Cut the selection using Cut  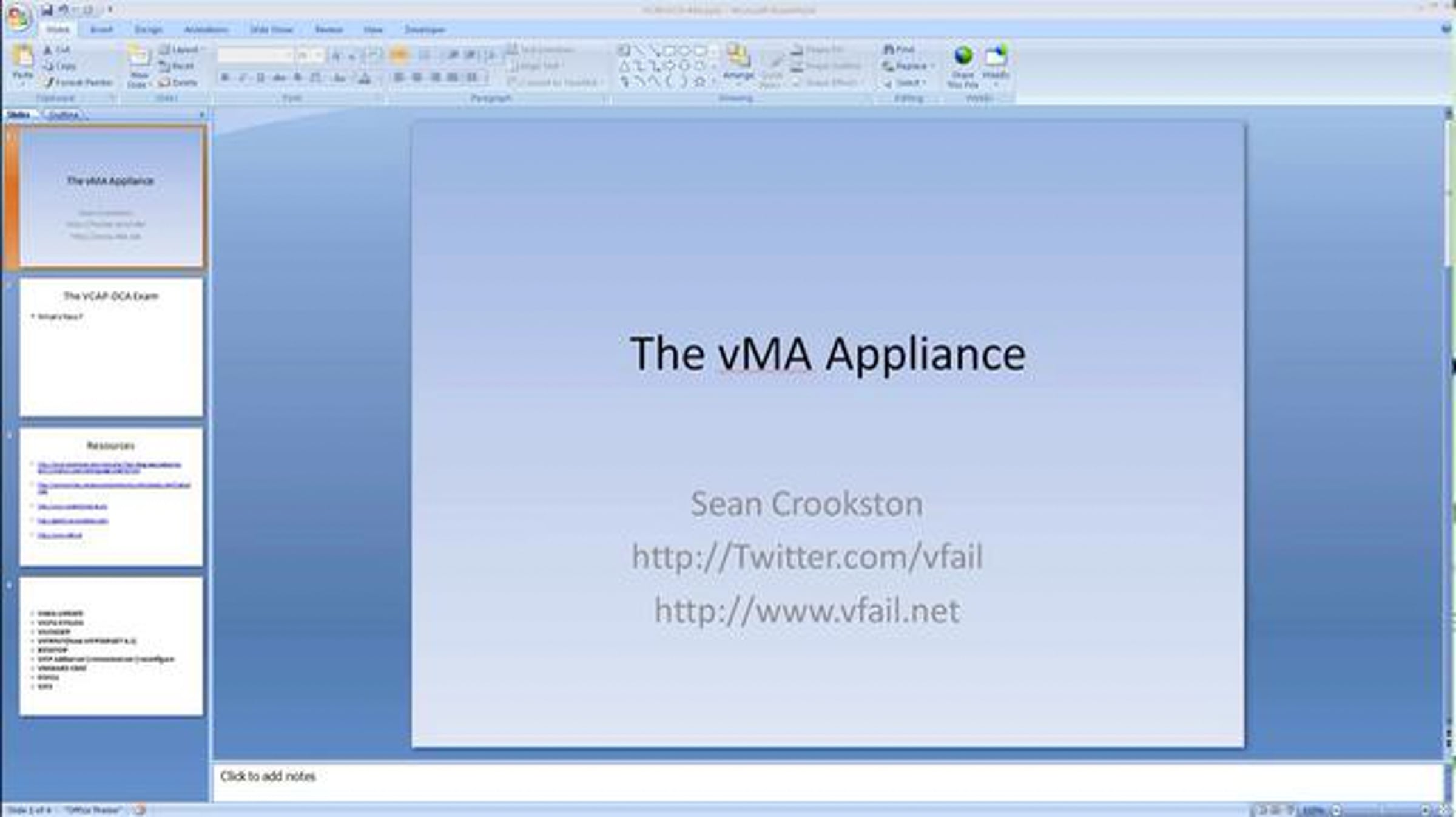(x=56, y=50)
